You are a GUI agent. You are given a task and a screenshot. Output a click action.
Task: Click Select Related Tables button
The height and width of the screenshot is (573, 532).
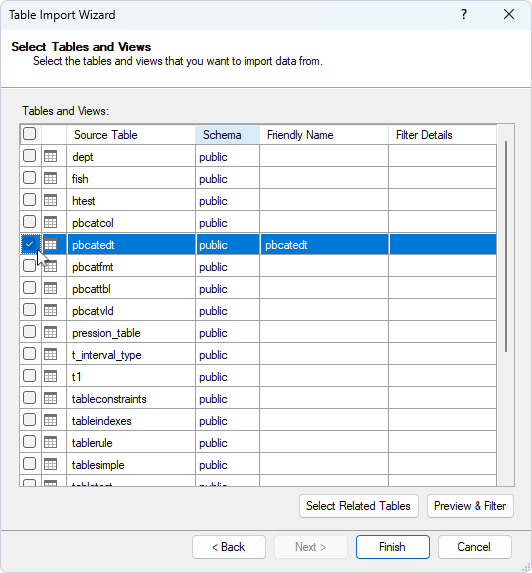[358, 506]
